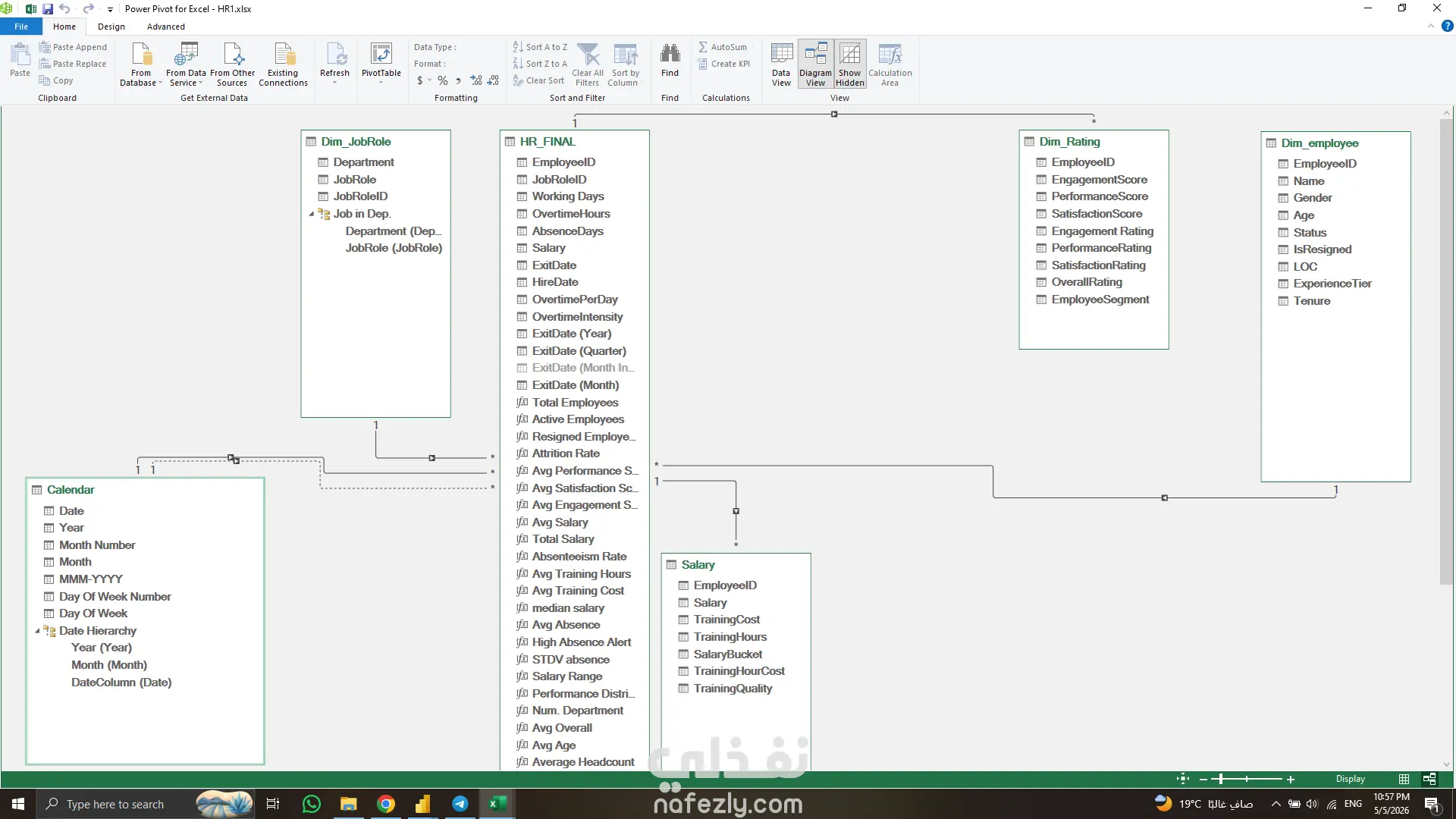This screenshot has height=819, width=1456.
Task: Zoom out with the minus button
Action: tap(1203, 779)
